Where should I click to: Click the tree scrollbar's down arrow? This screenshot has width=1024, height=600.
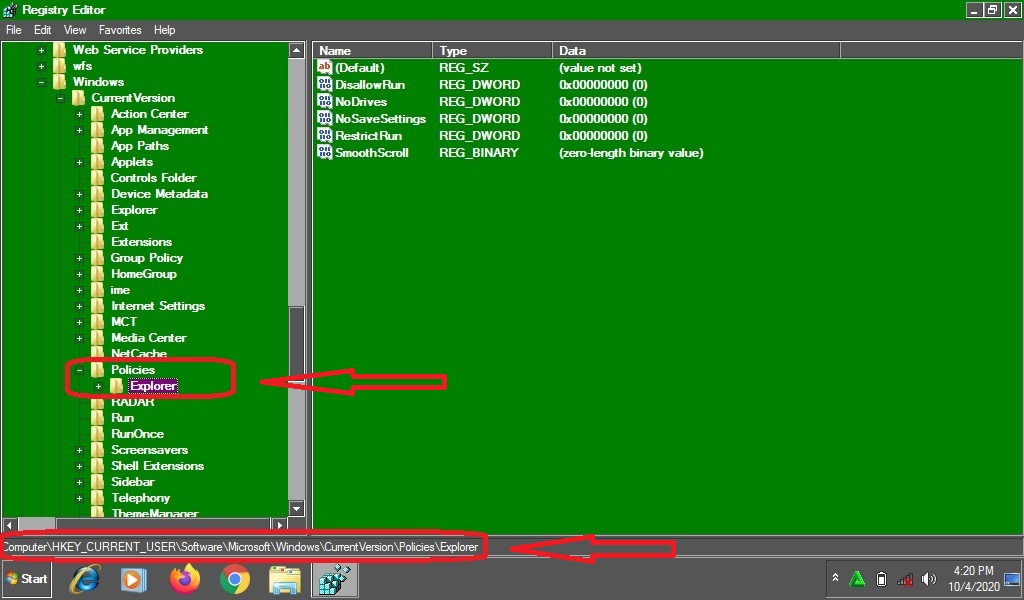(296, 508)
